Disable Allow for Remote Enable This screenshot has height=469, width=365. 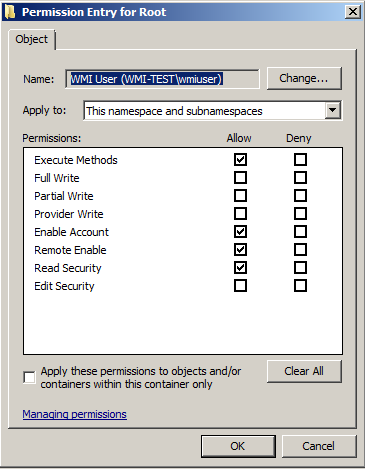[x=240, y=250]
